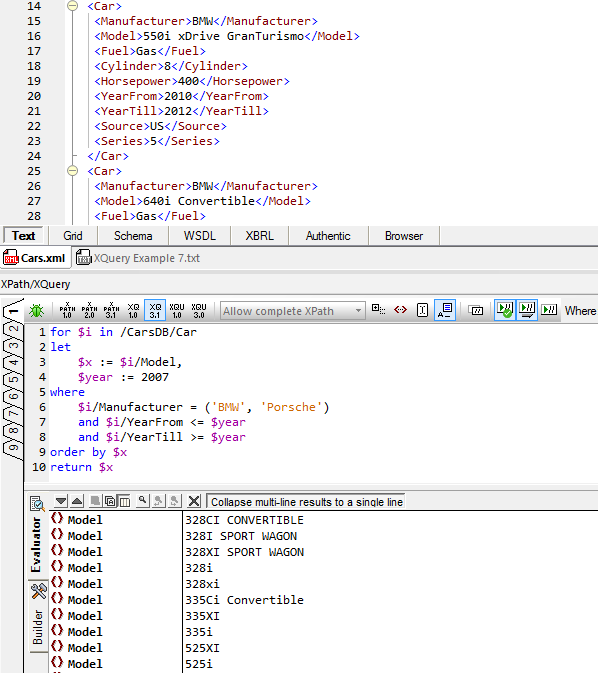
Task: Click the green bug debugger icon
Action: pos(36,310)
